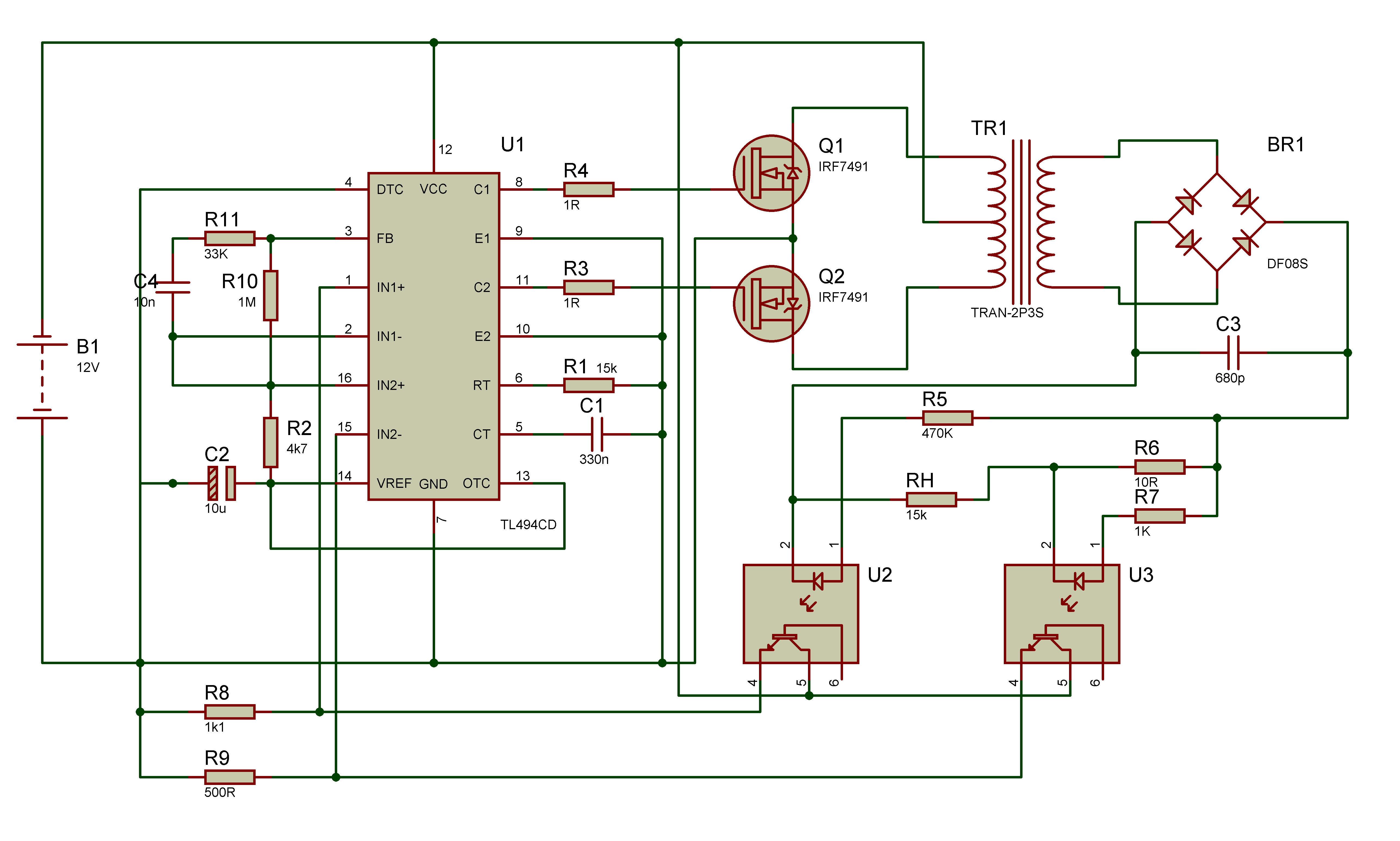
Task: Click the VREF pin label on U1
Action: coord(394,483)
